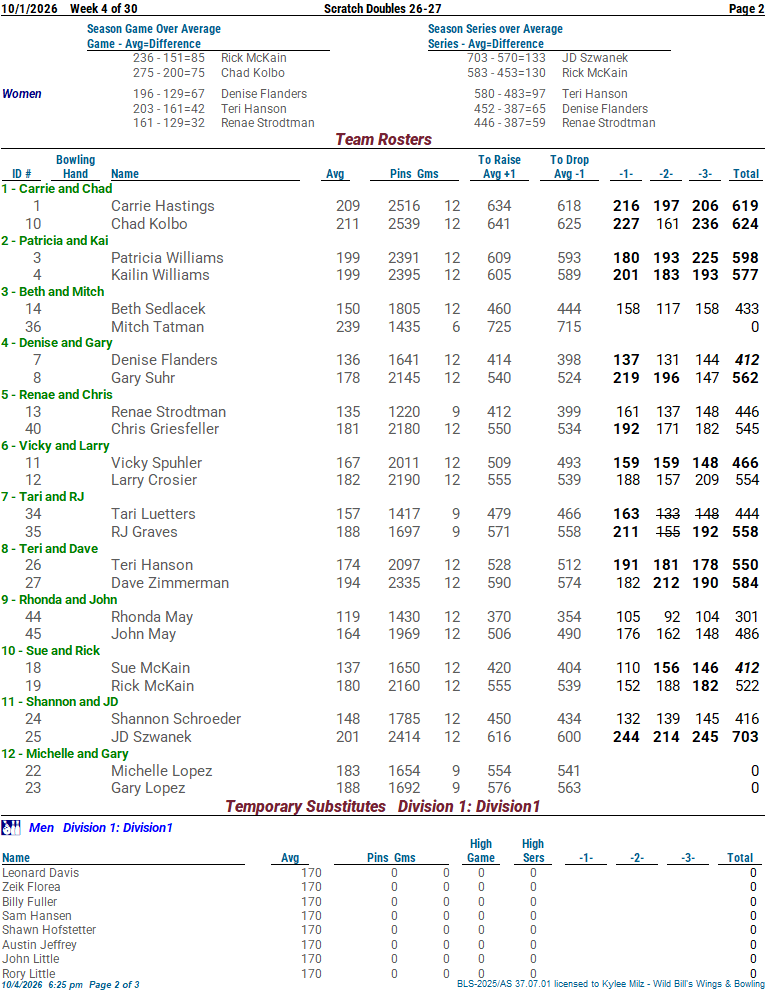
Task: Click the Avg column header in rosters
Action: tap(335, 173)
